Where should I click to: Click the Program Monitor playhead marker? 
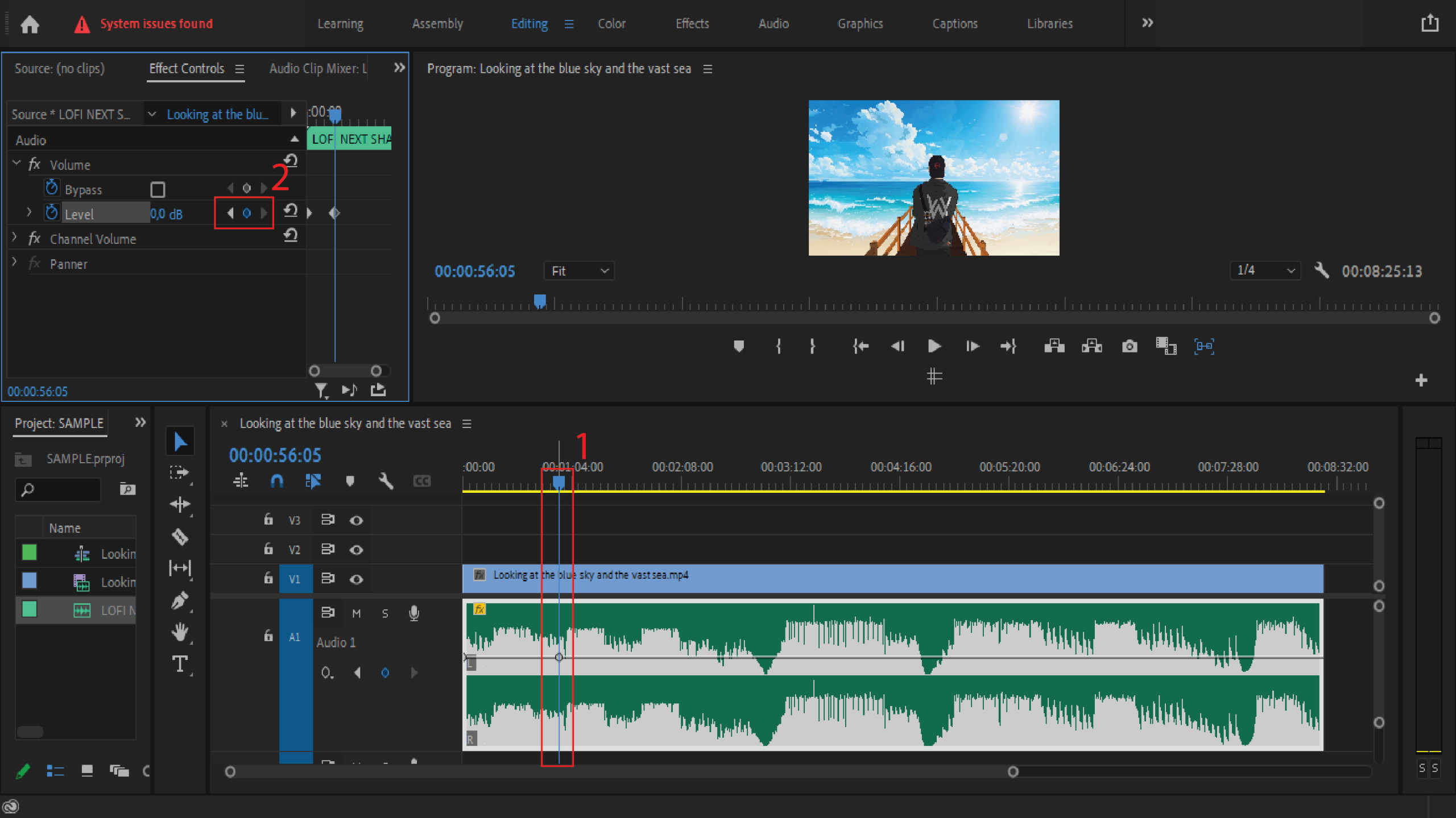(x=540, y=300)
